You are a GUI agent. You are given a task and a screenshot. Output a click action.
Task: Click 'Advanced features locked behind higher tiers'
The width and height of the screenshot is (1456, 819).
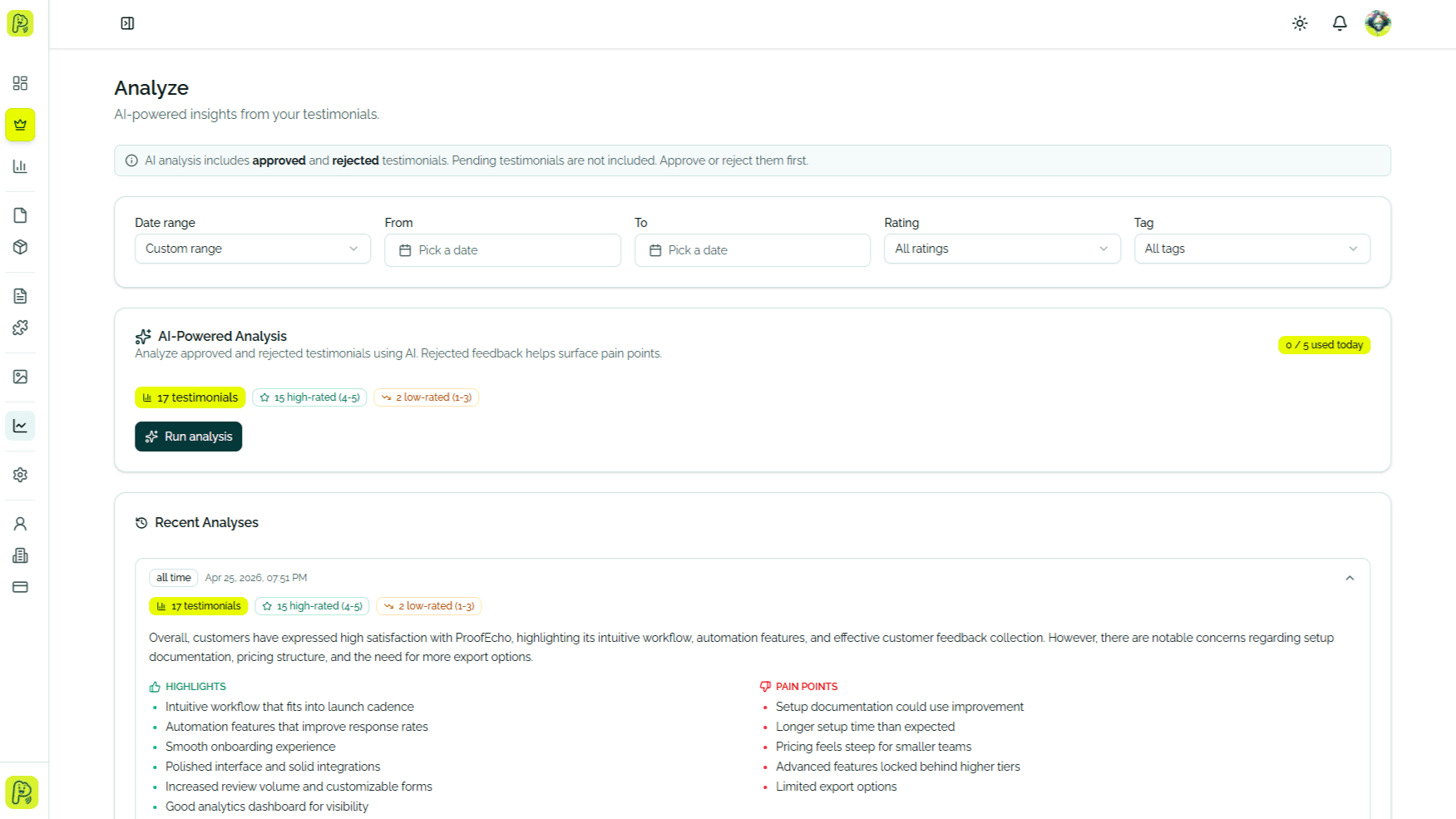898,767
